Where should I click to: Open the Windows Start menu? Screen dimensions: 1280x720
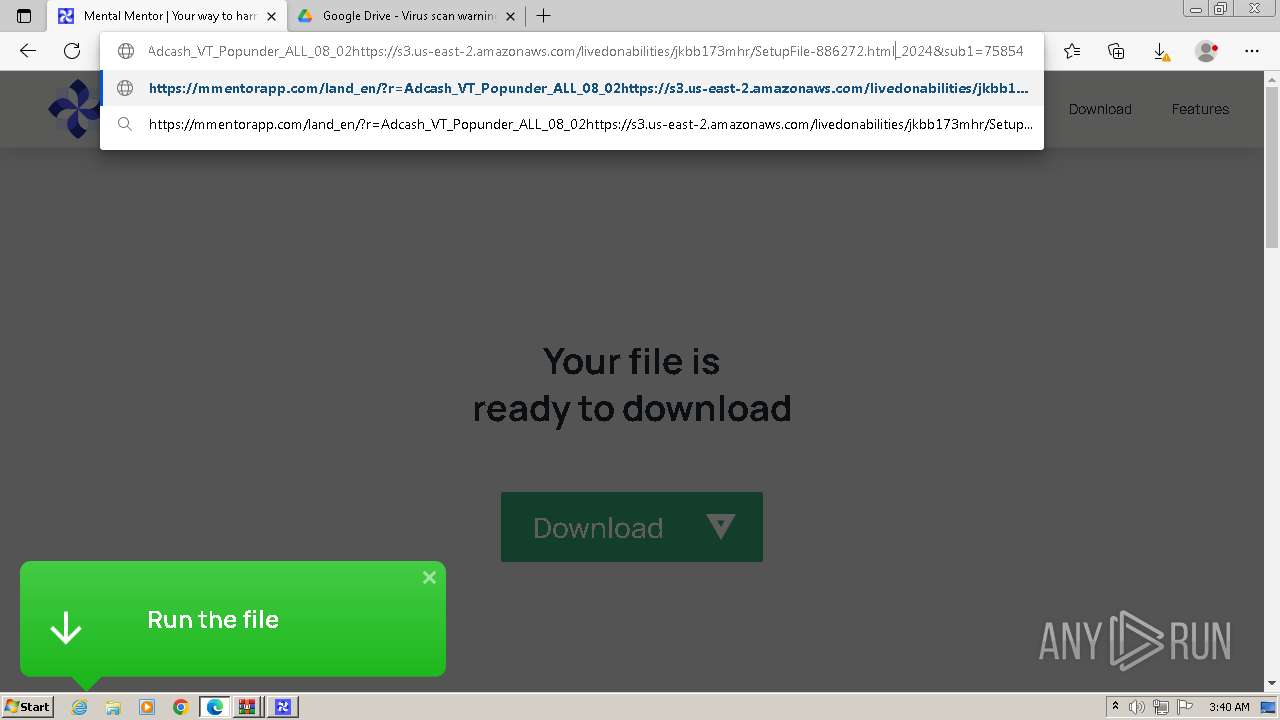[x=27, y=706]
